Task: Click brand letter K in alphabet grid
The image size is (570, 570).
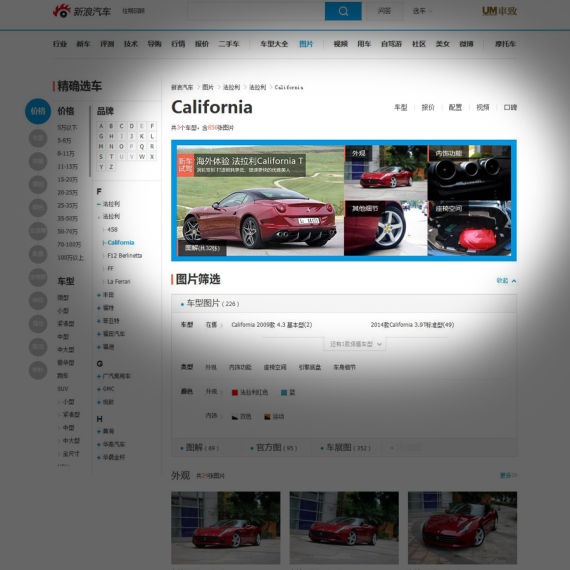Action: [142, 136]
